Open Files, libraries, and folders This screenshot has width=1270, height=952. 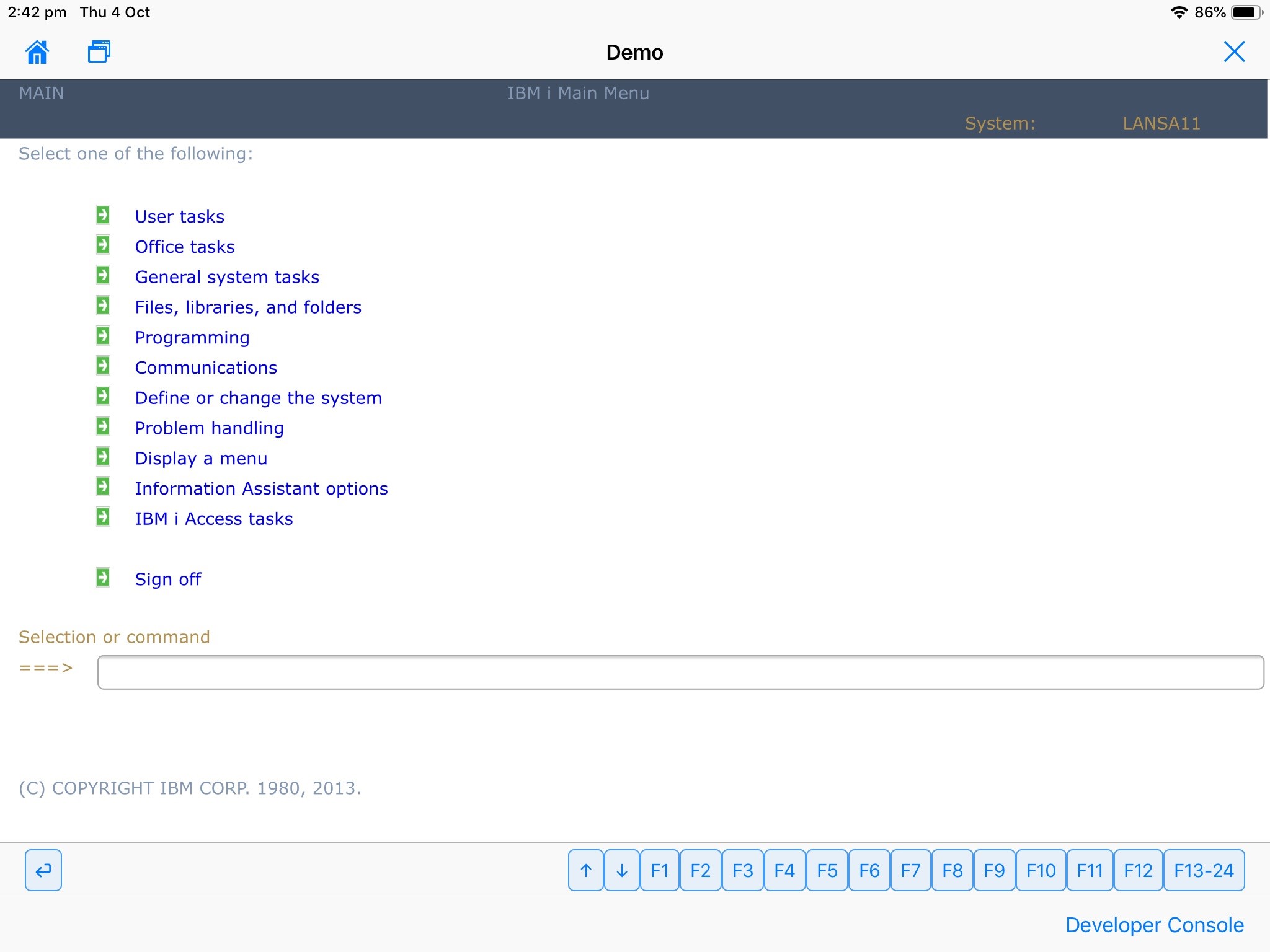point(248,307)
